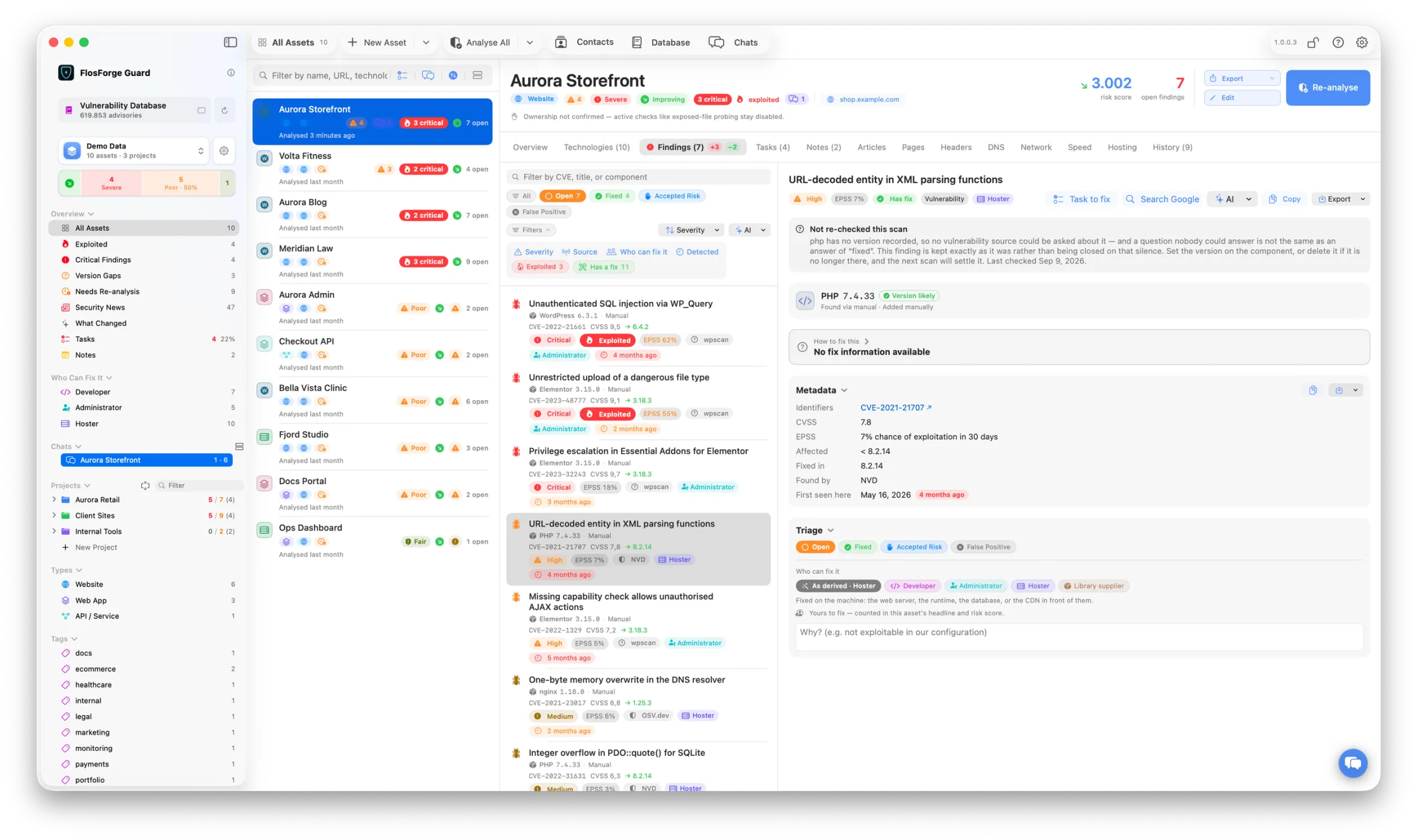Click Task to fix
Image resolution: width=1418 pixels, height=840 pixels.
[1082, 199]
